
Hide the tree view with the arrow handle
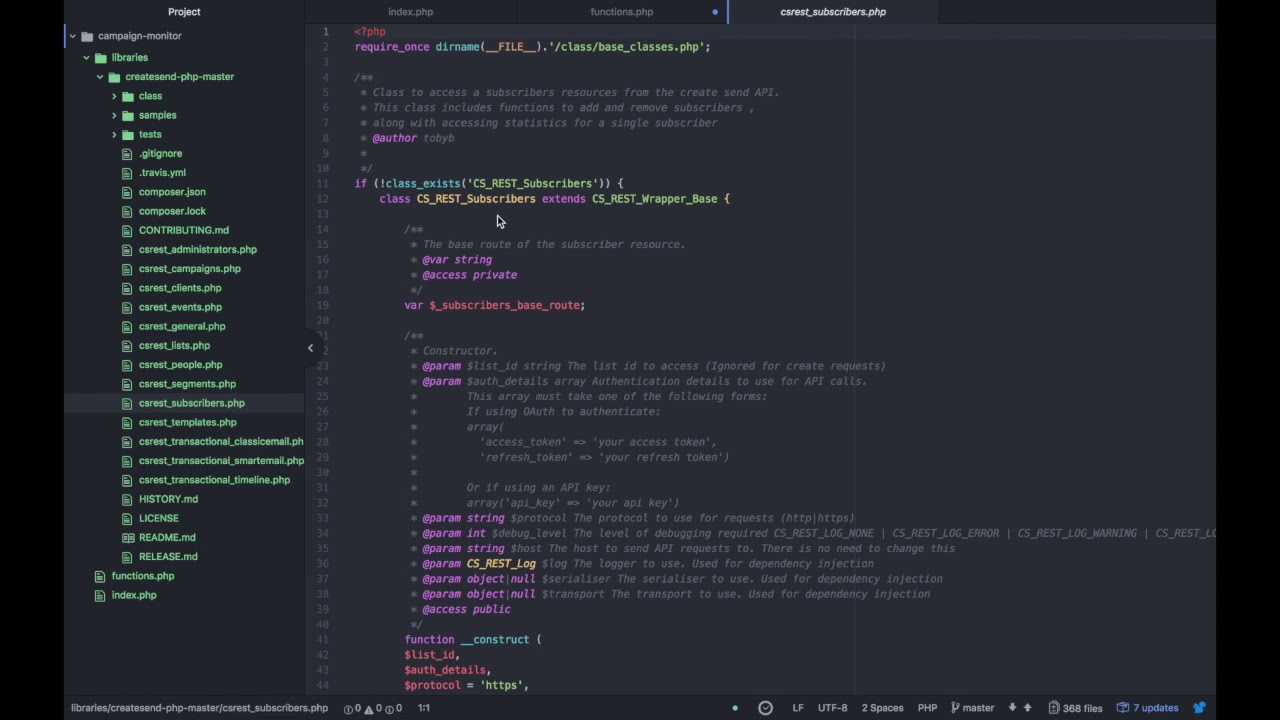coord(310,348)
